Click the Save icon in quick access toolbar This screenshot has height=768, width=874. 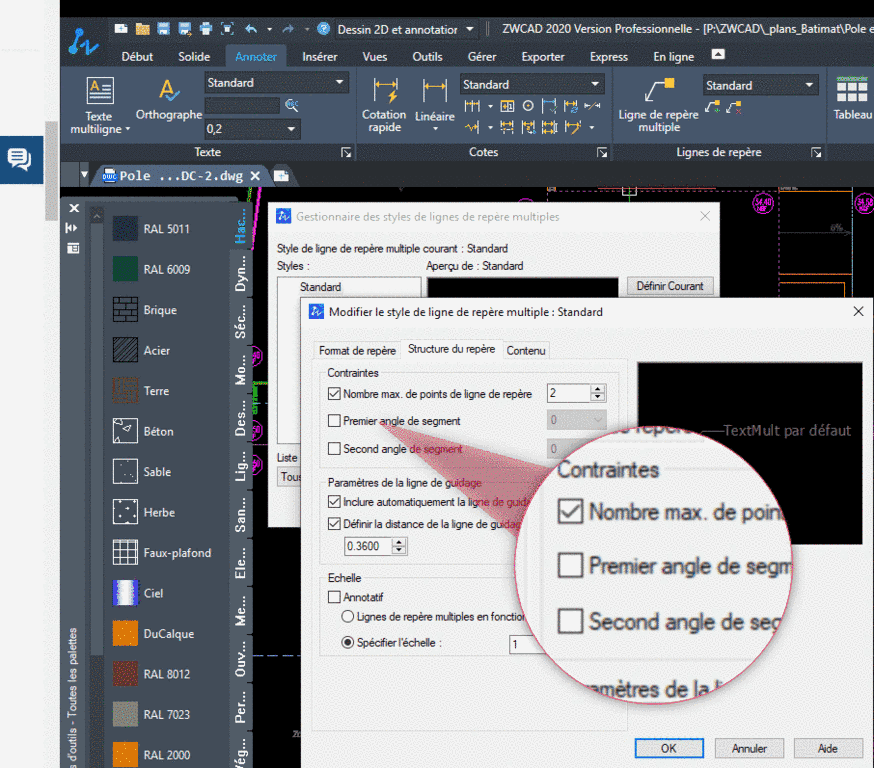[x=163, y=28]
